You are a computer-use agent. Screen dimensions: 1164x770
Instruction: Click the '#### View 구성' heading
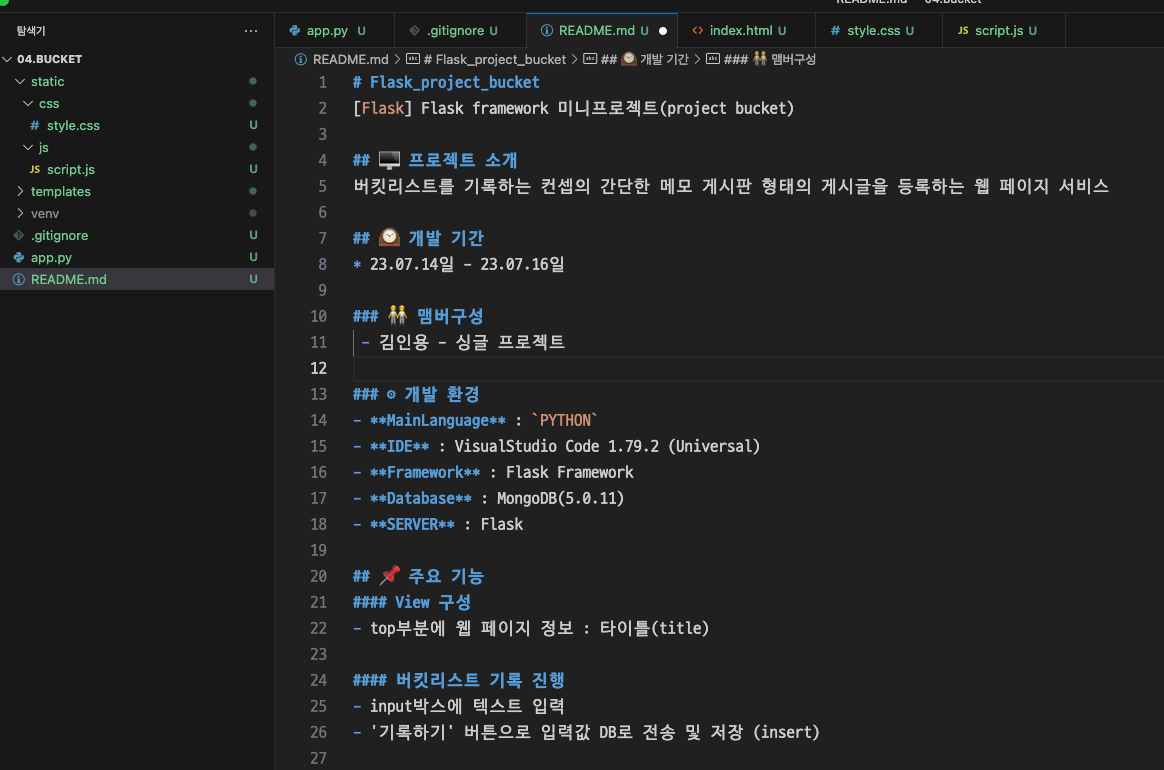point(411,602)
